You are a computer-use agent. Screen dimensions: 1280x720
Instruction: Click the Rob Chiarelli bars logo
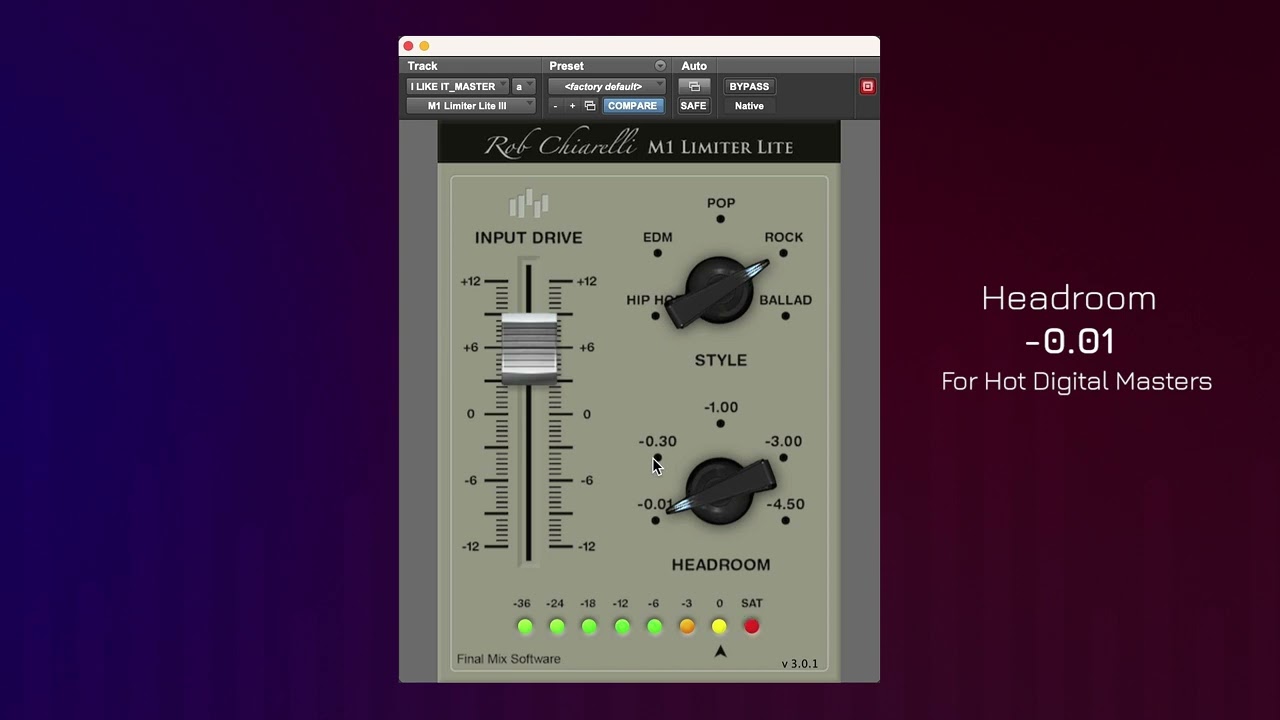(x=529, y=204)
